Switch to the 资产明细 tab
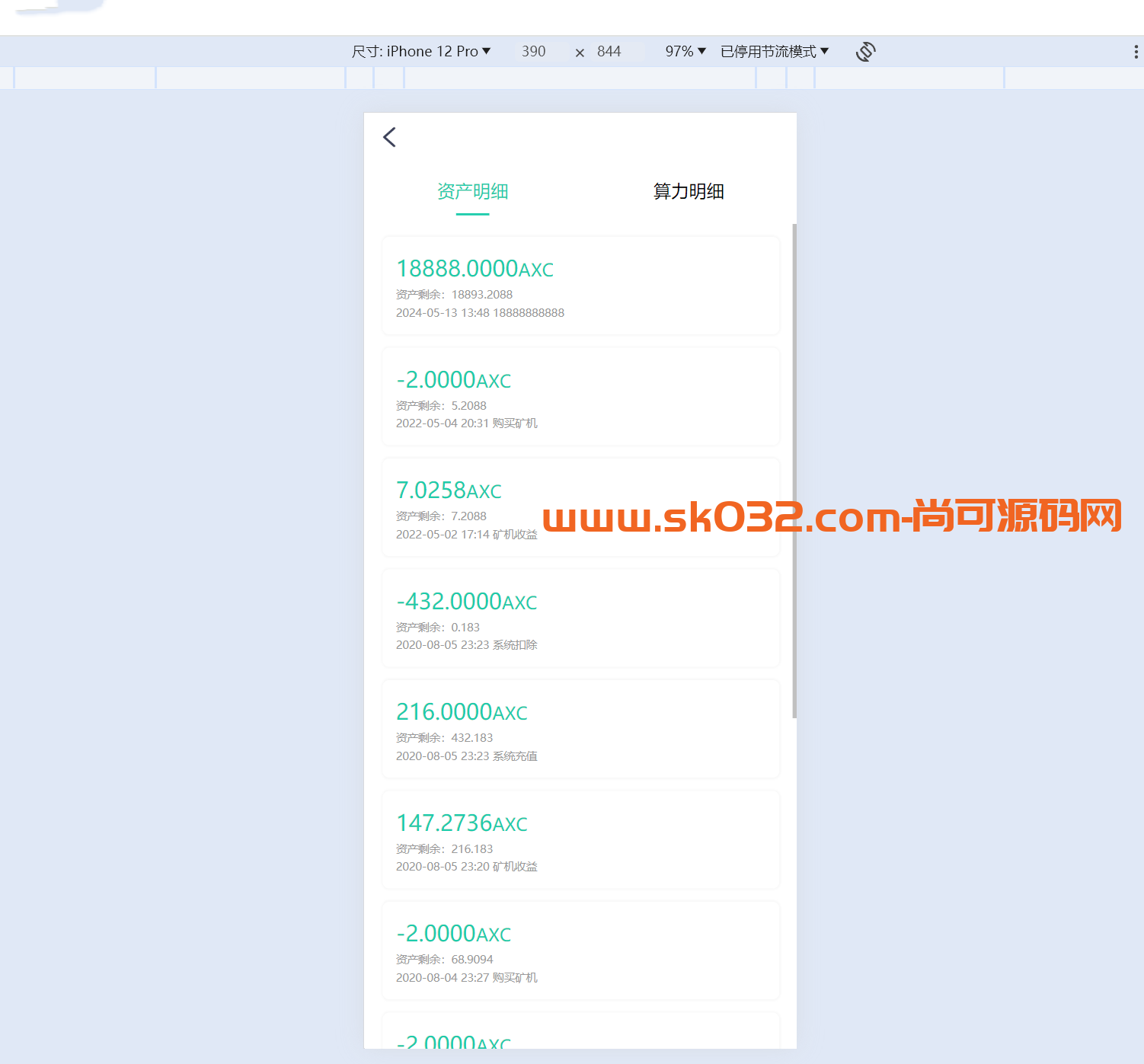The height and width of the screenshot is (1064, 1144). tap(472, 191)
